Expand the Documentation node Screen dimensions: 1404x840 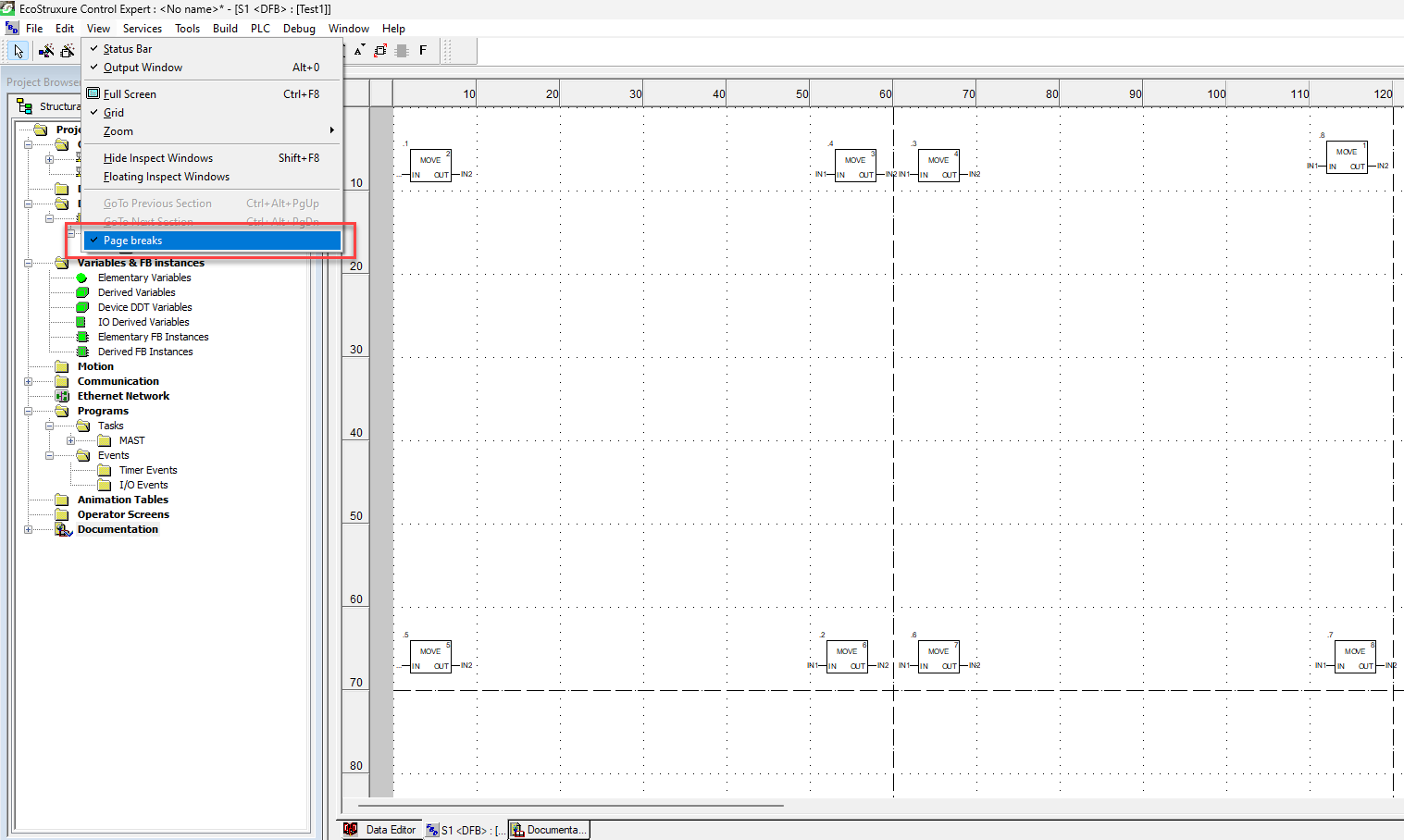28,529
